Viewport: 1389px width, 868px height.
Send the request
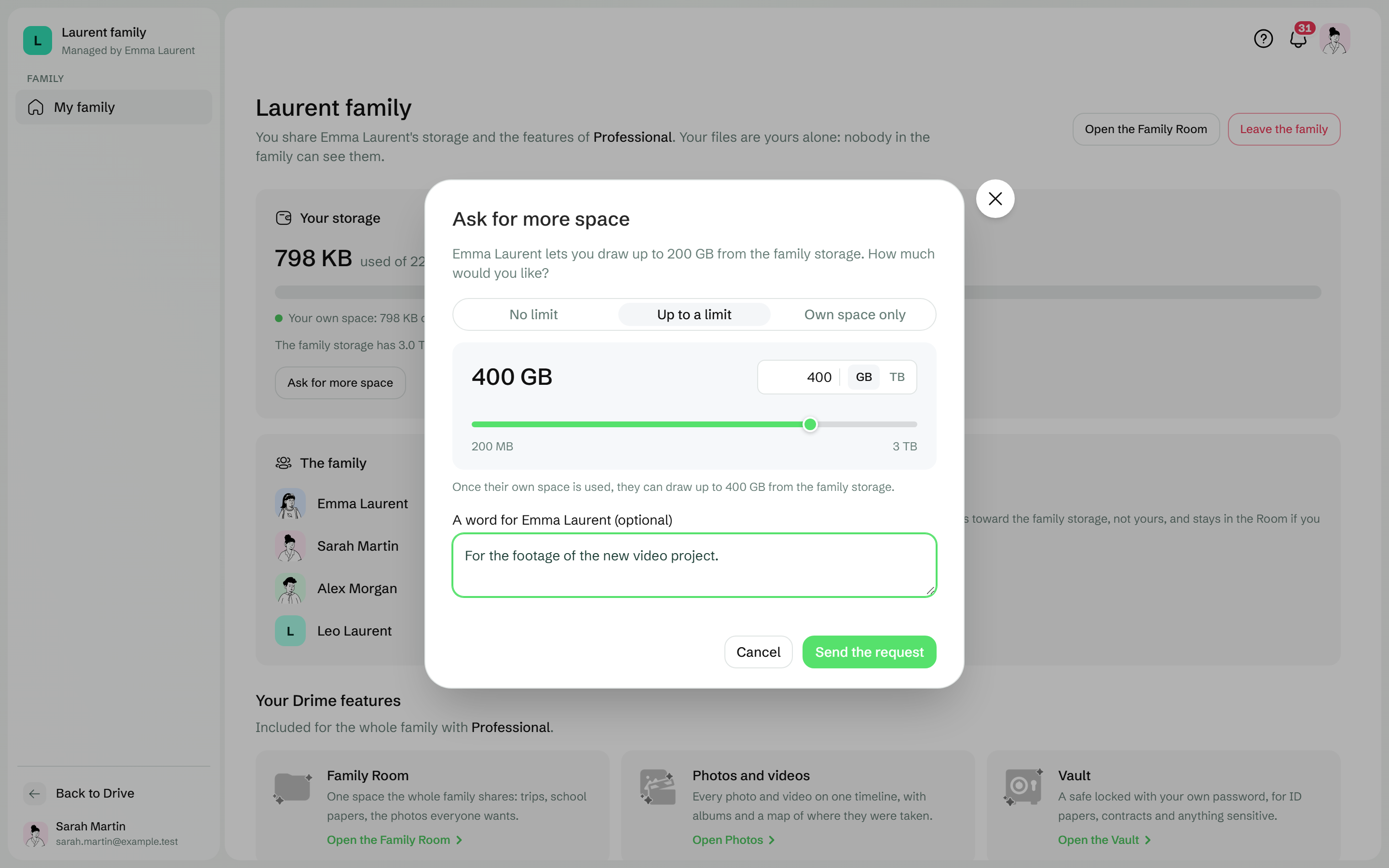coord(869,652)
